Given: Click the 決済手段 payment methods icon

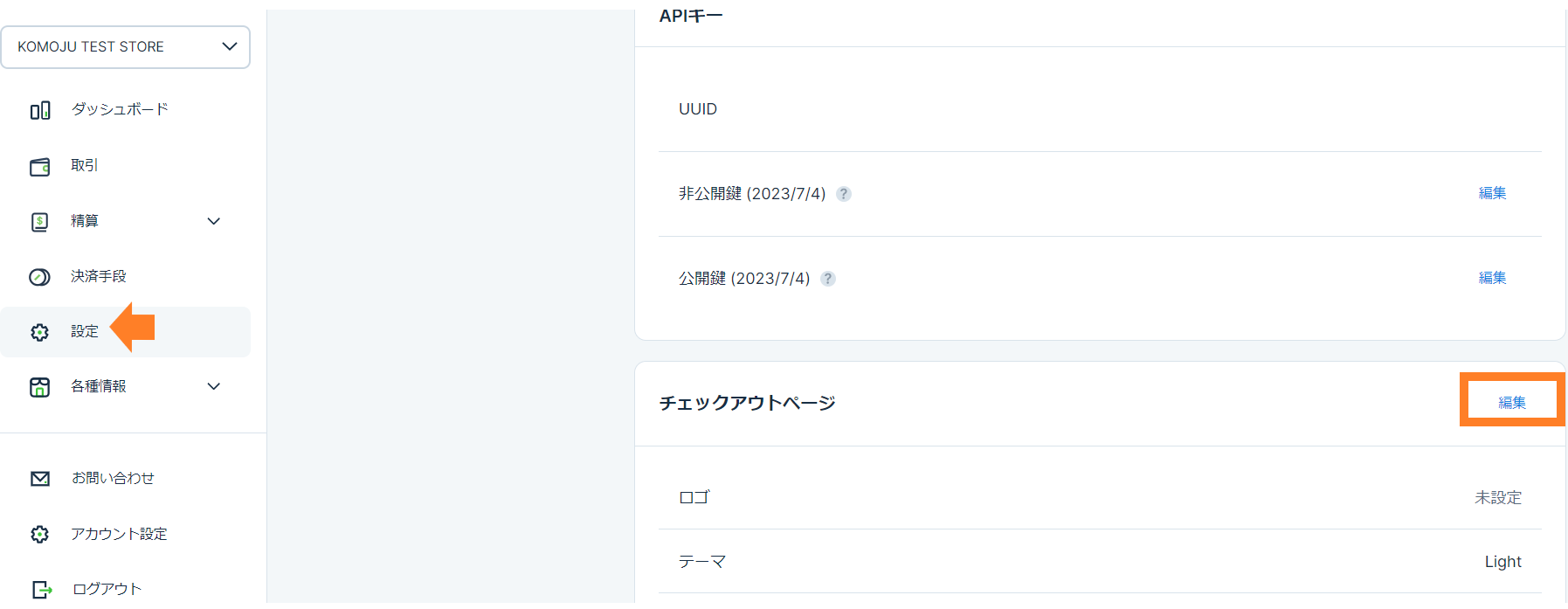Looking at the screenshot, I should point(40,277).
